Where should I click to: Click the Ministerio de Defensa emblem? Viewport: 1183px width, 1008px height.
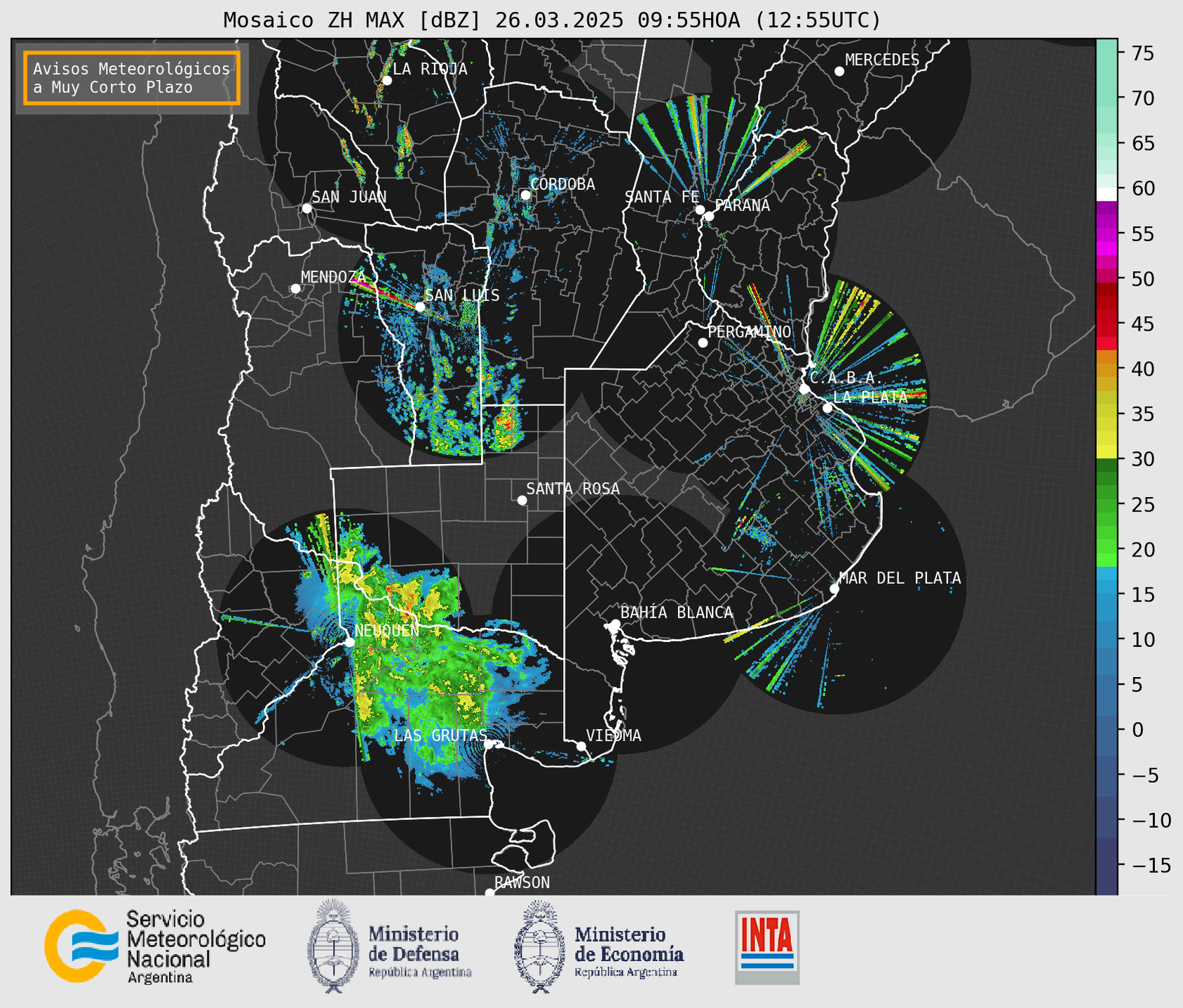click(333, 946)
